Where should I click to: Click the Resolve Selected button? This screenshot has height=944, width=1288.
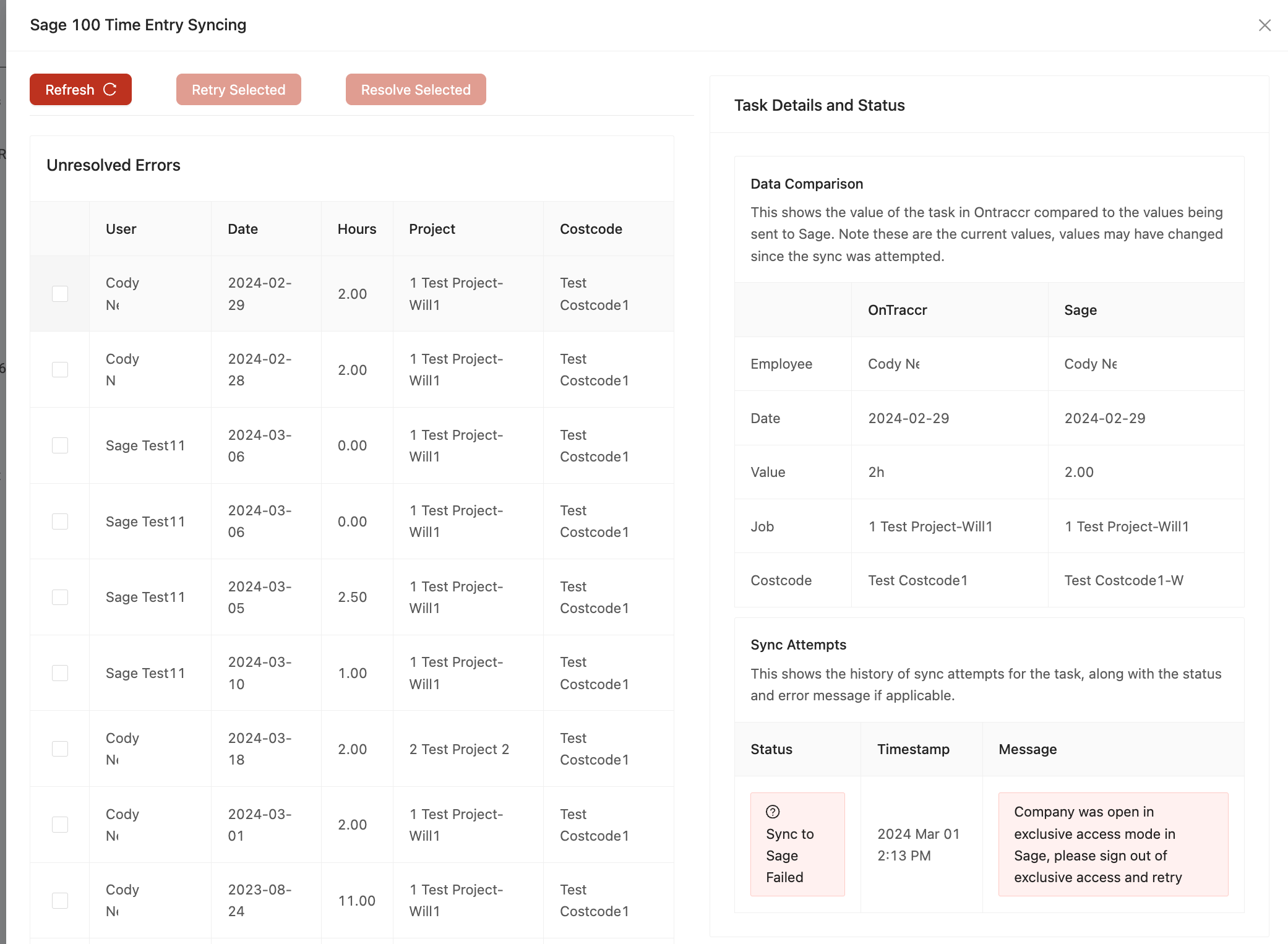point(416,90)
